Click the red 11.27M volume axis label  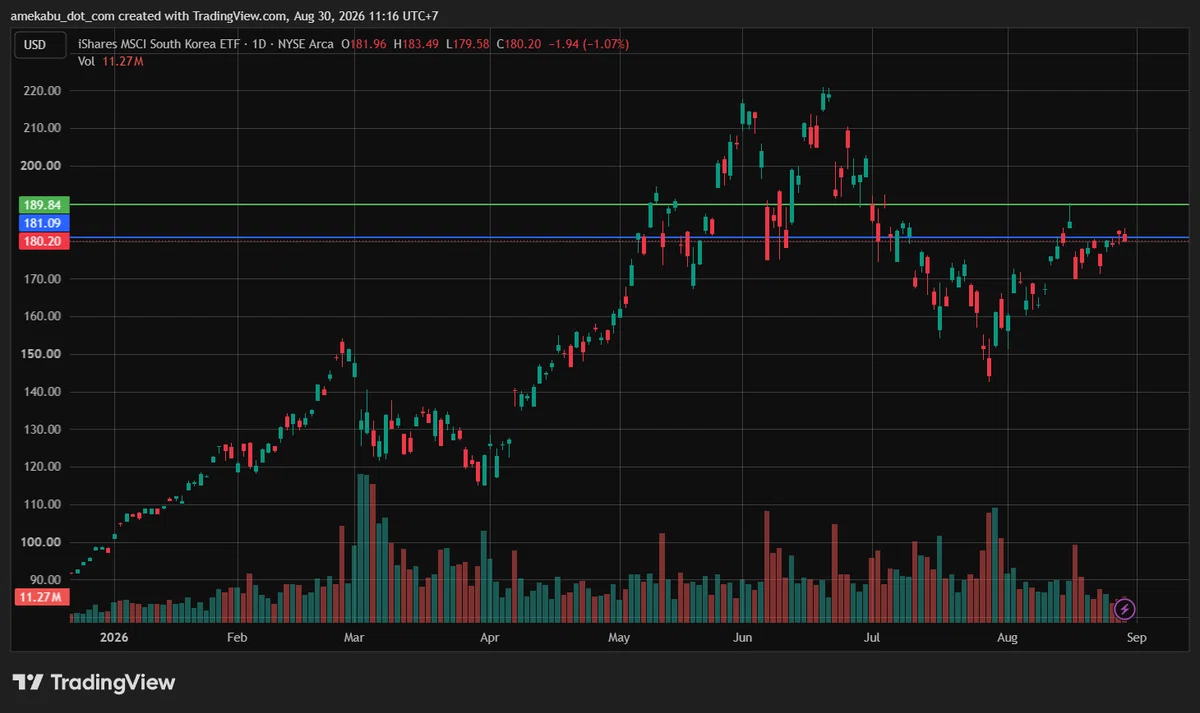click(x=40, y=597)
